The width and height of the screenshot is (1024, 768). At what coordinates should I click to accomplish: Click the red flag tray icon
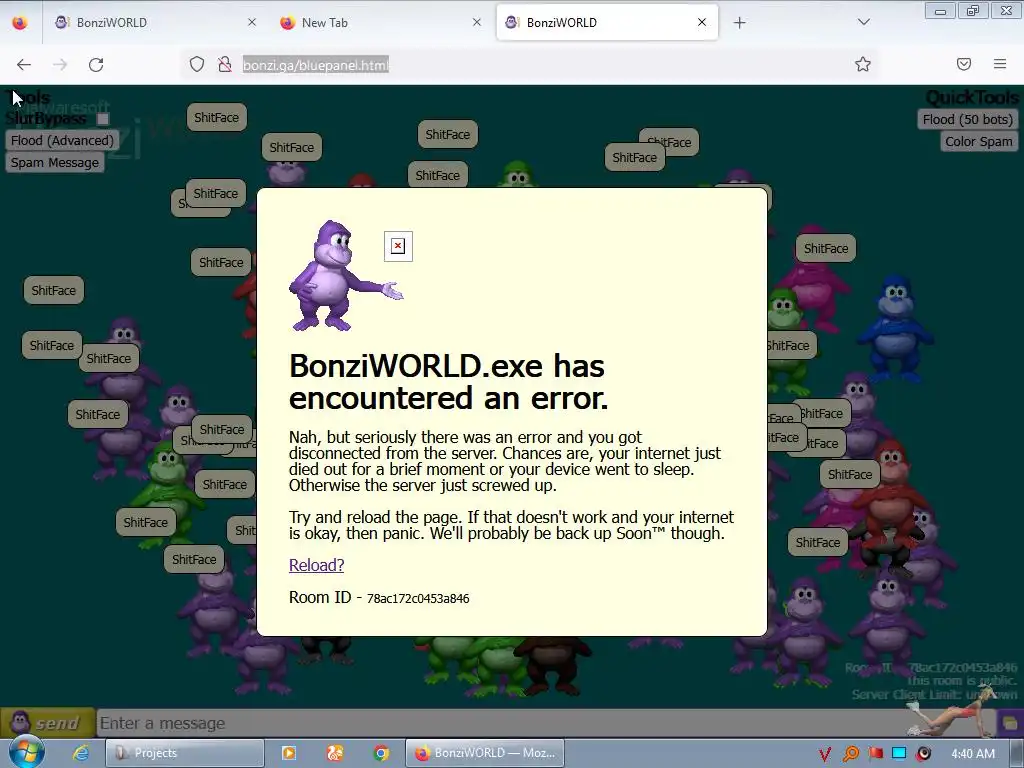pyautogui.click(x=875, y=754)
